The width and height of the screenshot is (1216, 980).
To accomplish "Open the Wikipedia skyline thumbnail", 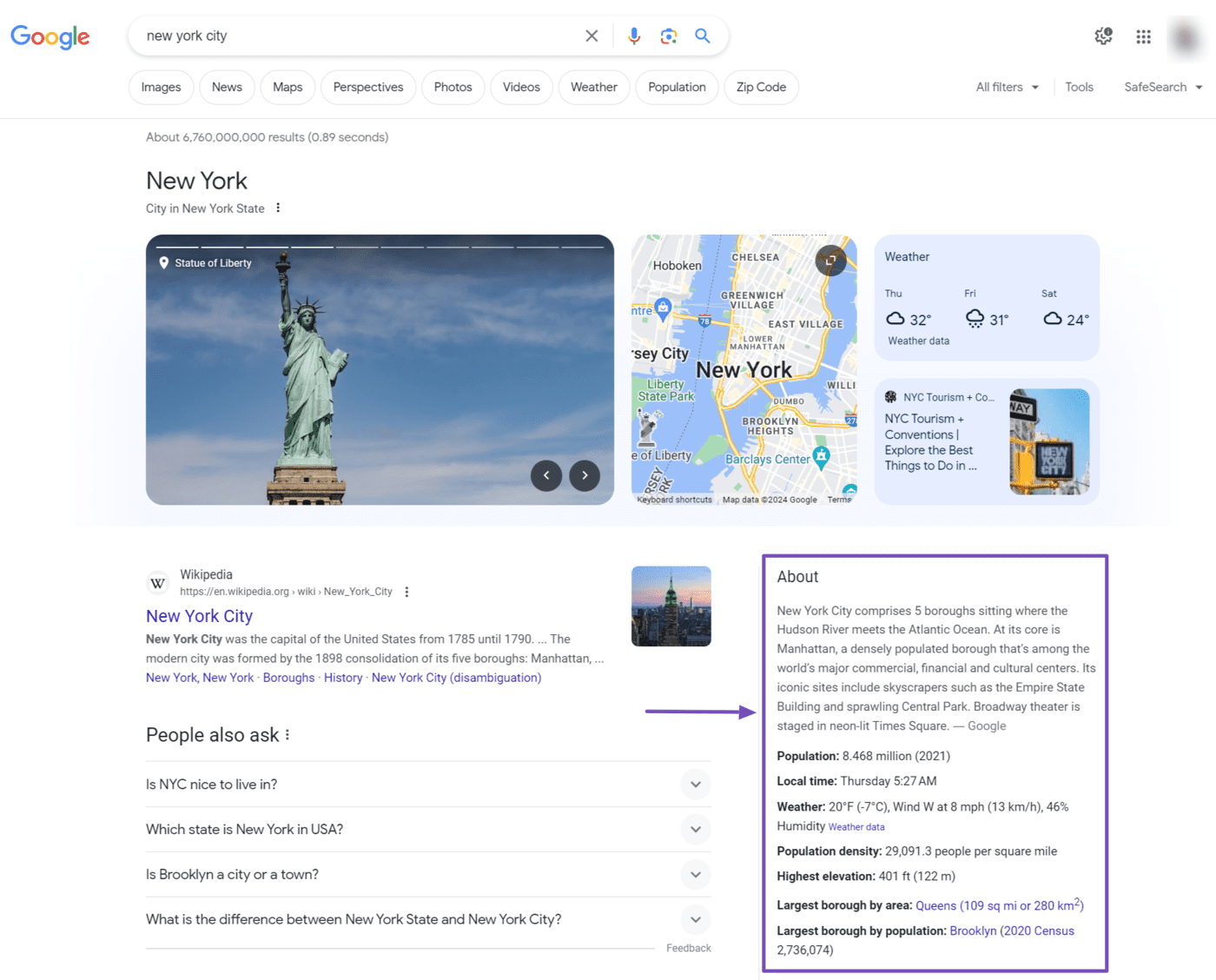I will [671, 606].
